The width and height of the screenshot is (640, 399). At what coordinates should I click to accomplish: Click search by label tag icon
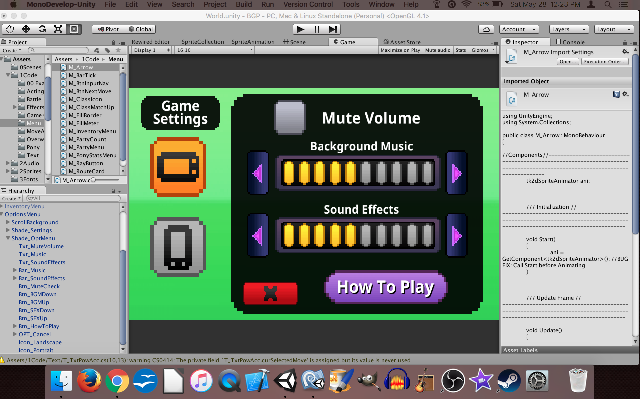point(107,50)
